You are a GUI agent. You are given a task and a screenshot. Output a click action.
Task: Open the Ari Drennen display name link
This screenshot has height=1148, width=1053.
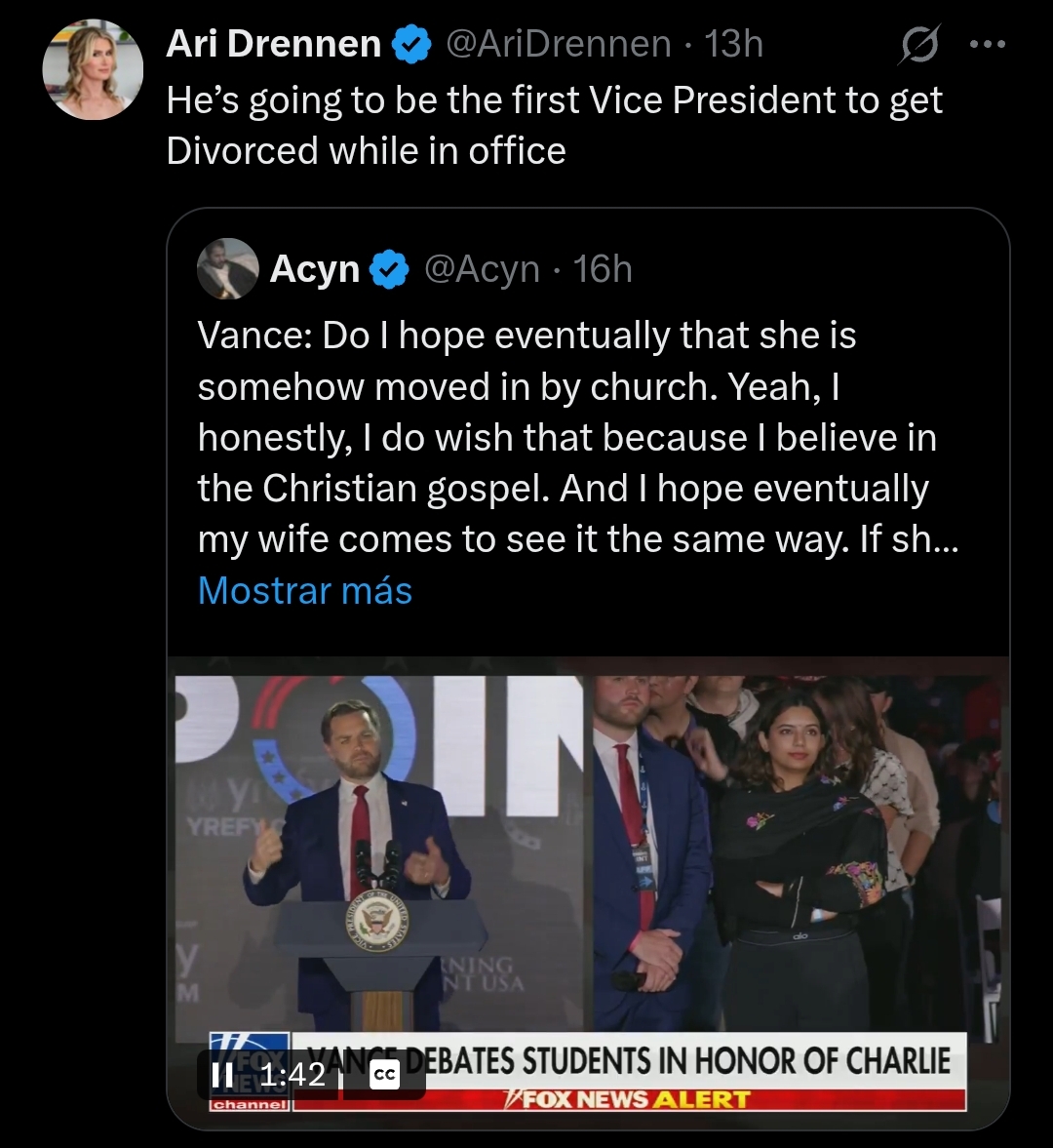273,44
